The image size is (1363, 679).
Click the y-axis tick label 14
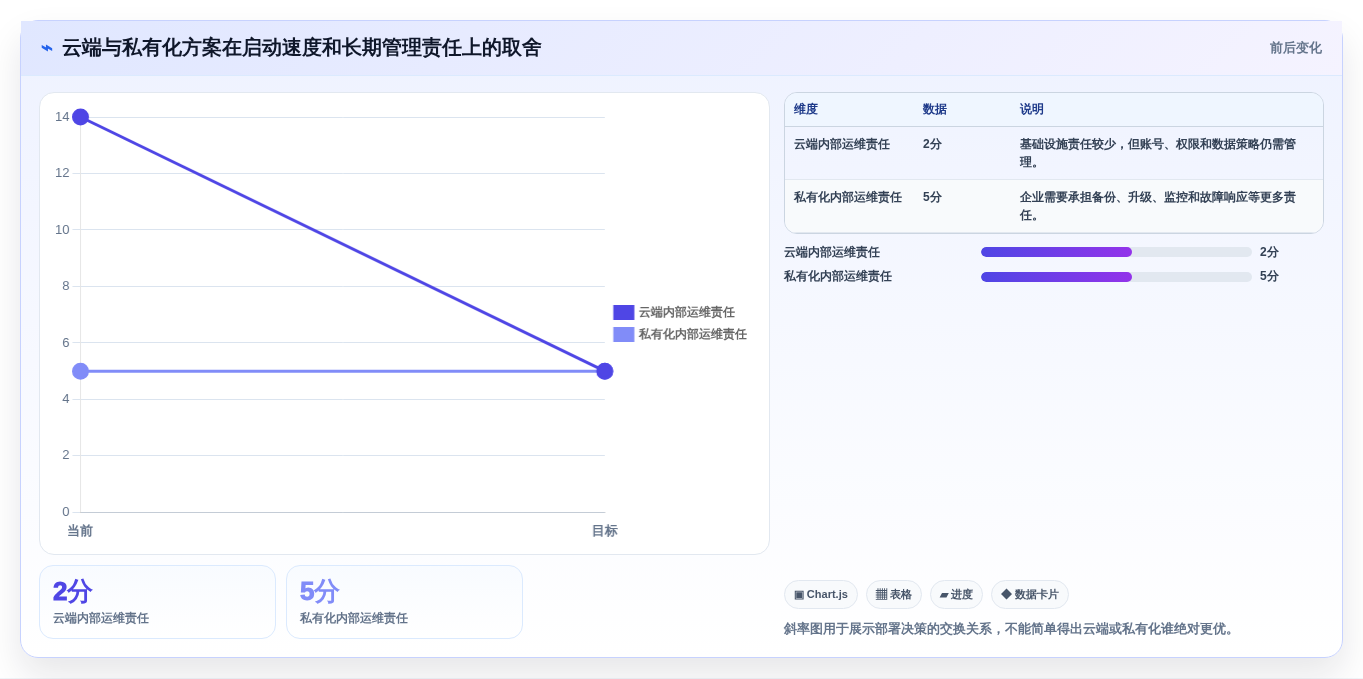coord(62,117)
